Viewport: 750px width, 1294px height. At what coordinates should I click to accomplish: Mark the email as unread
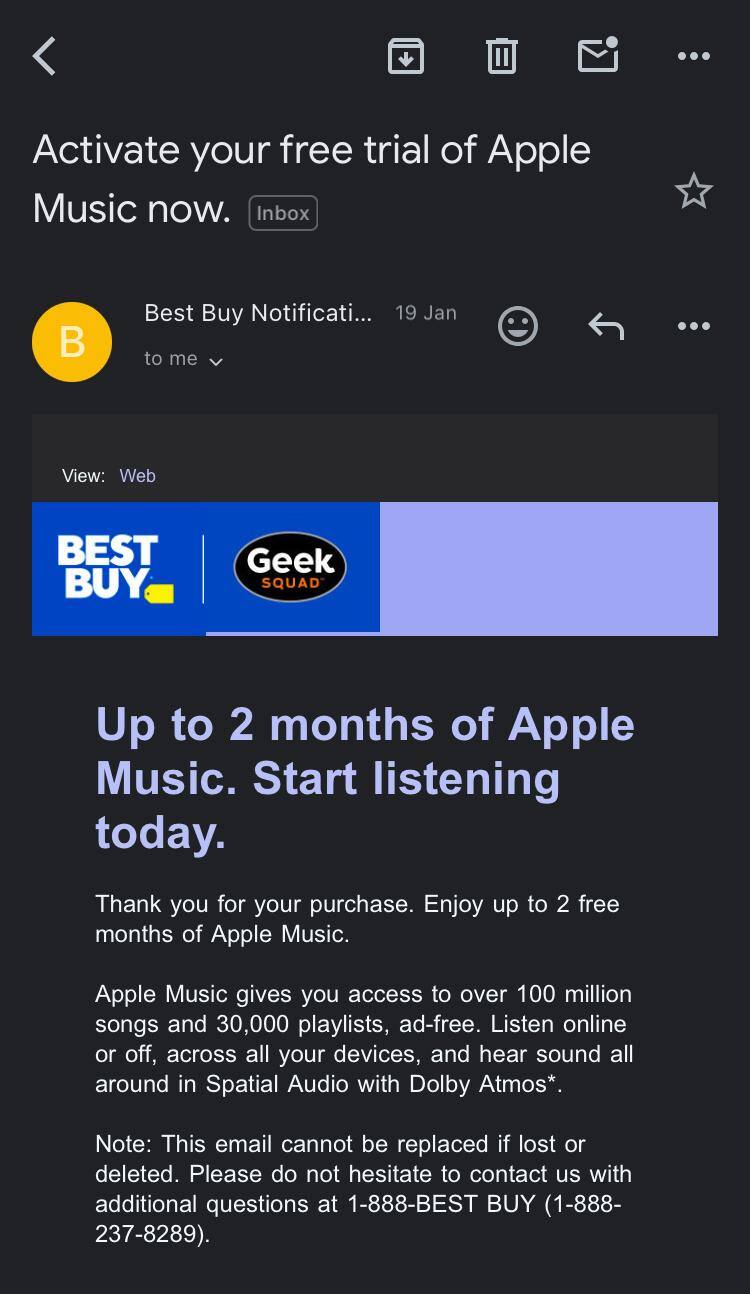point(597,56)
